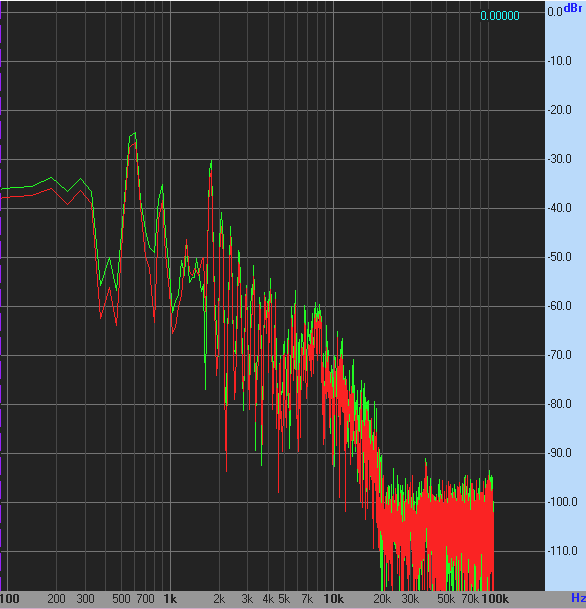Click the green trace peak near 600 Hz

133,134
